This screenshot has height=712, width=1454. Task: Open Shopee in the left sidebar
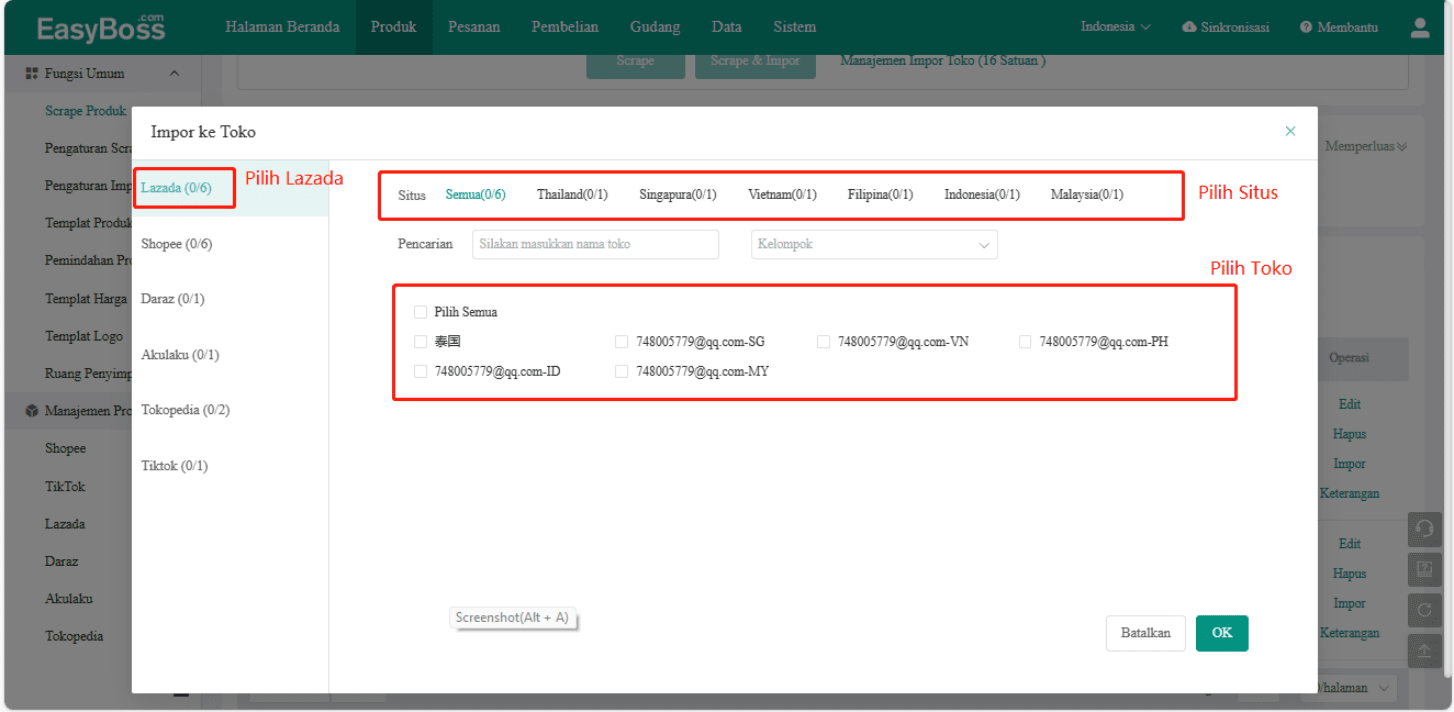(x=65, y=448)
